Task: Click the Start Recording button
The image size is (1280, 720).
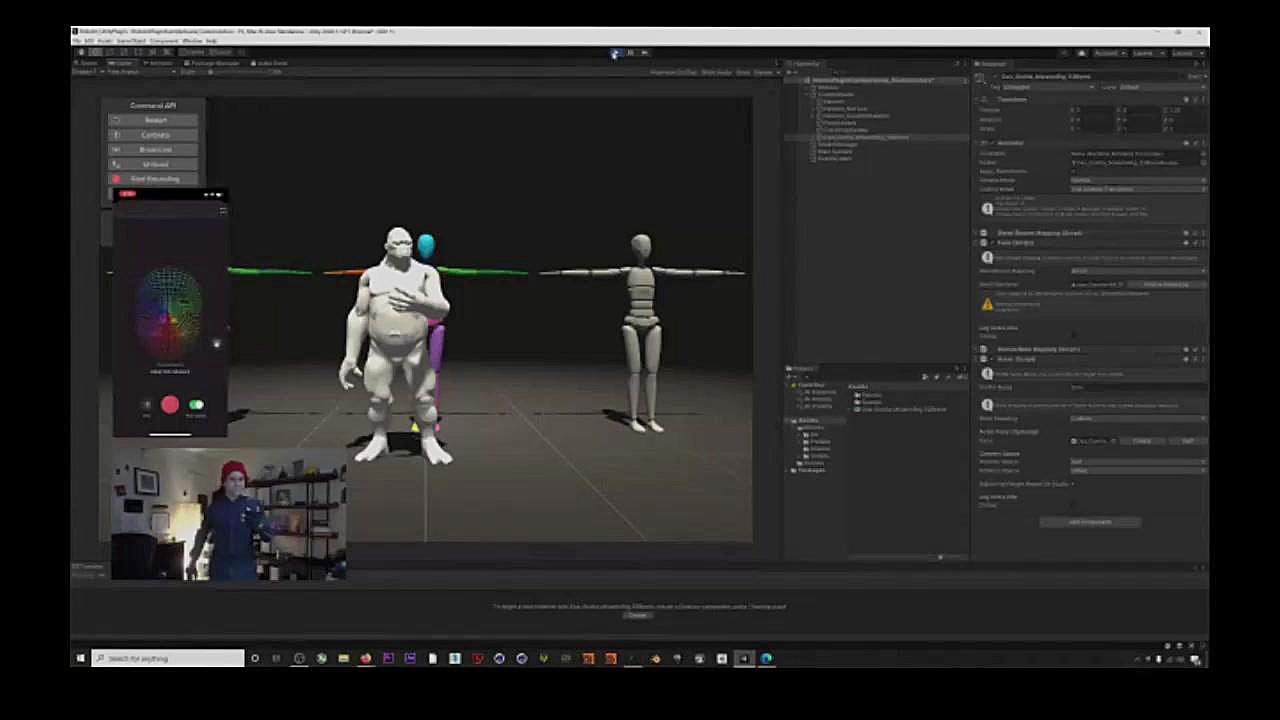Action: click(154, 179)
